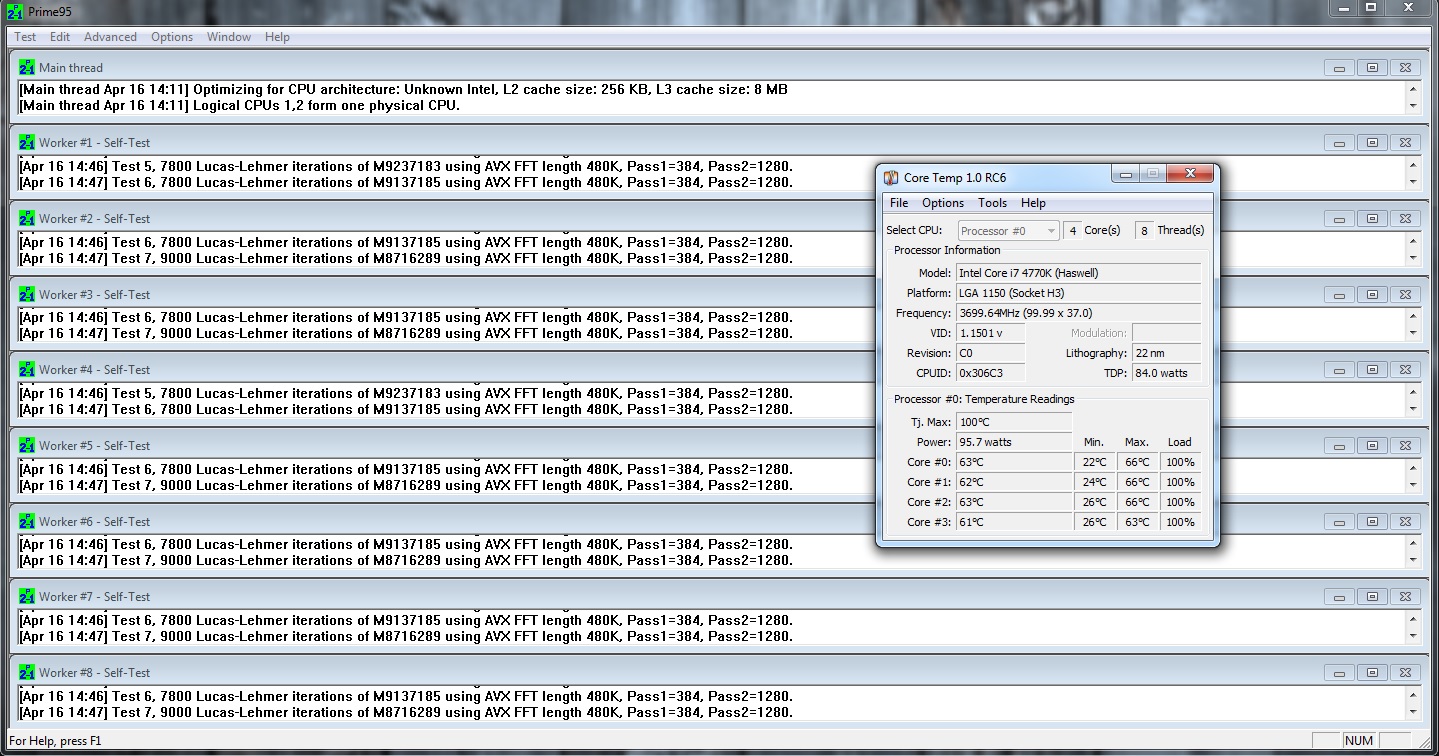Image resolution: width=1439 pixels, height=756 pixels.
Task: Open the Options menu in Prime95
Action: pyautogui.click(x=172, y=37)
